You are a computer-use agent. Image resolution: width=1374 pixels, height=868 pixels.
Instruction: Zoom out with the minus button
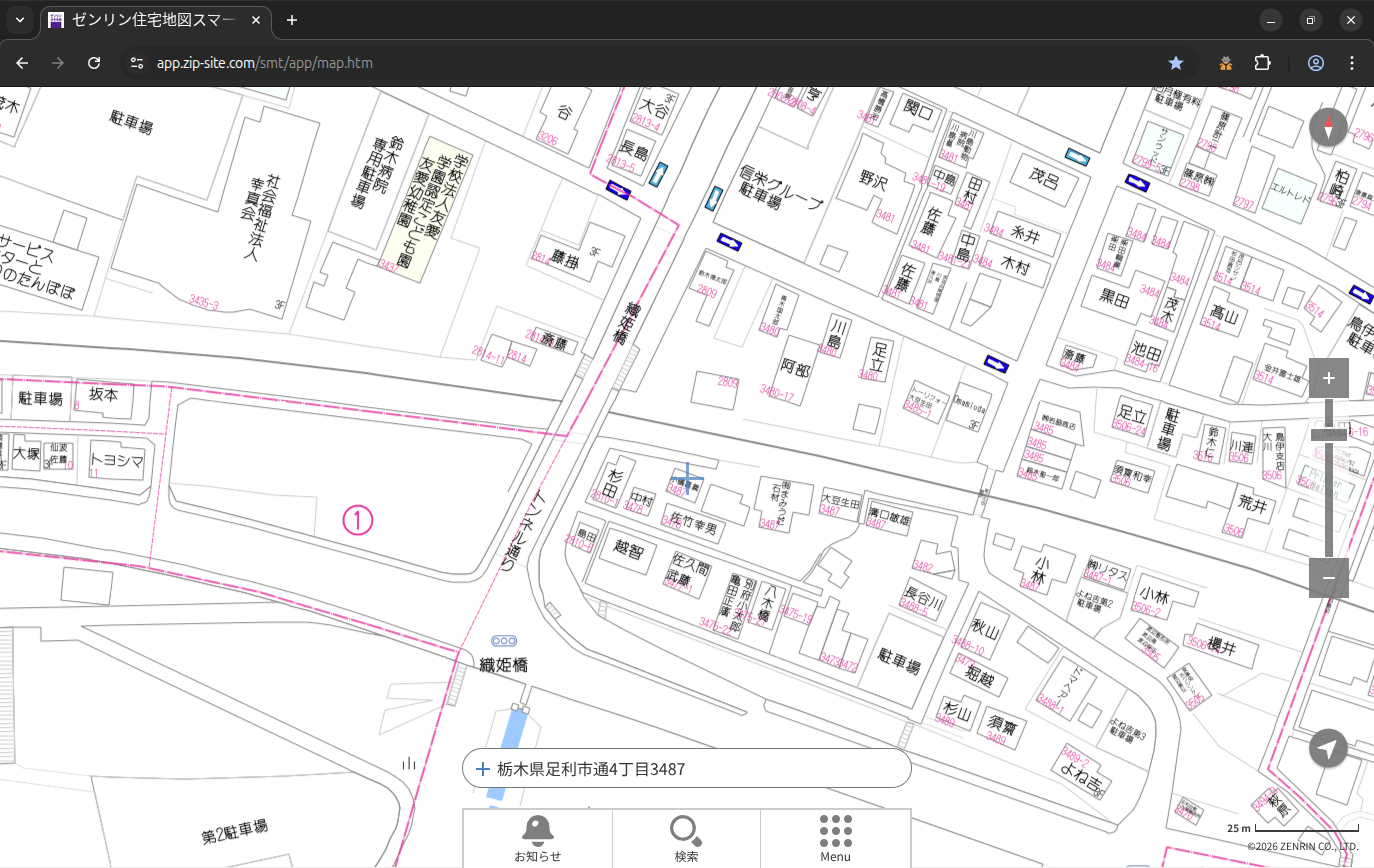(x=1328, y=578)
